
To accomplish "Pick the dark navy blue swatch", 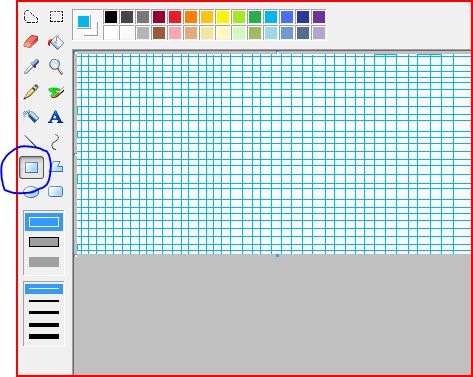I will point(303,17).
